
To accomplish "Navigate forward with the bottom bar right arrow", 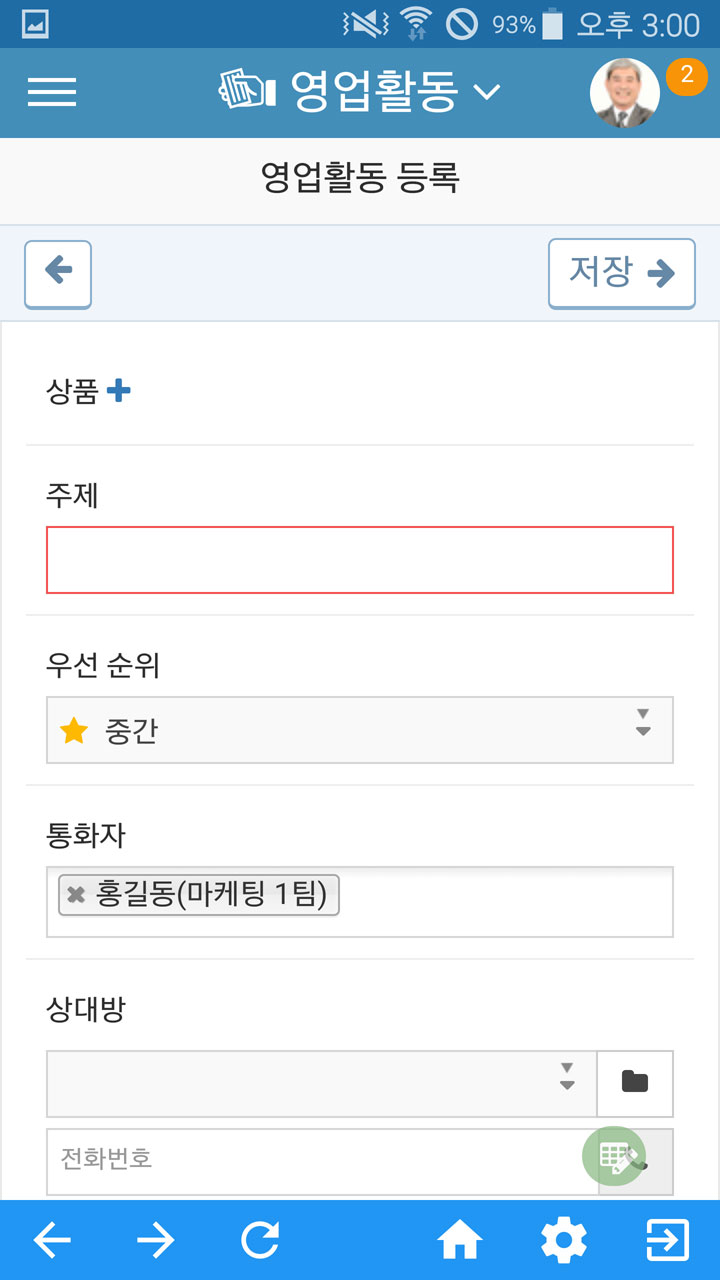I will 155,1241.
